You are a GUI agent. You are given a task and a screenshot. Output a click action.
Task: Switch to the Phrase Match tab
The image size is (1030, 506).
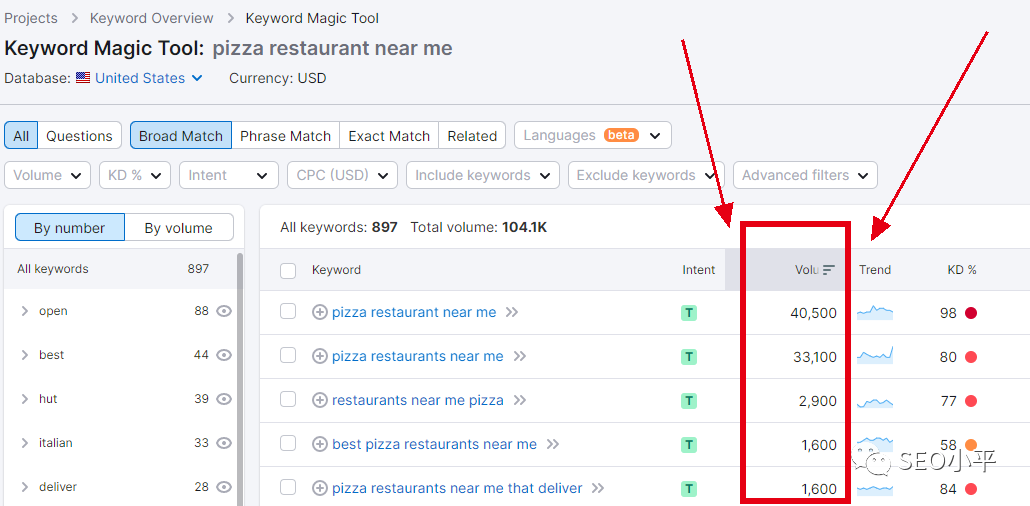click(285, 136)
